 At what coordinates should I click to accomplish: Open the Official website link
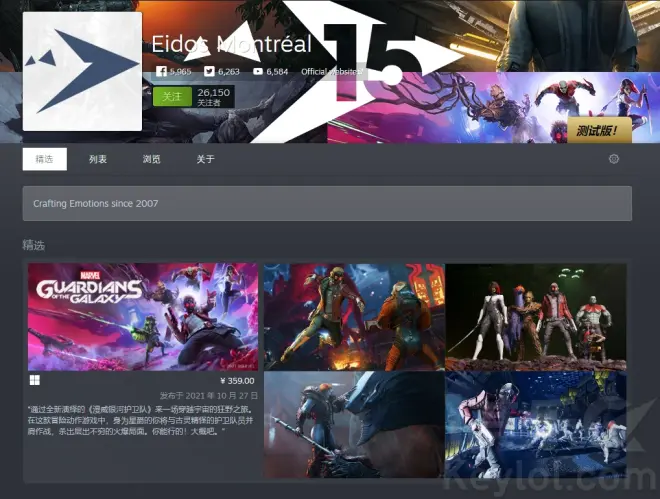point(331,72)
